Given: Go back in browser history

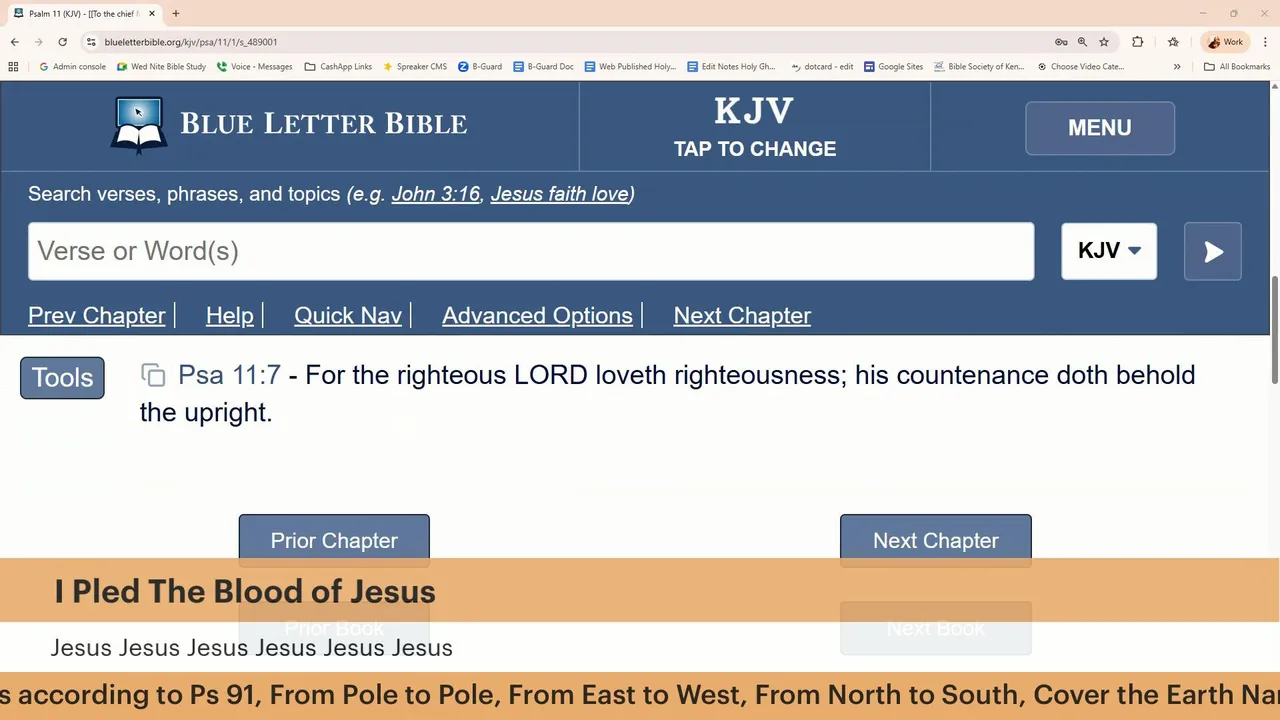Looking at the screenshot, I should (15, 42).
